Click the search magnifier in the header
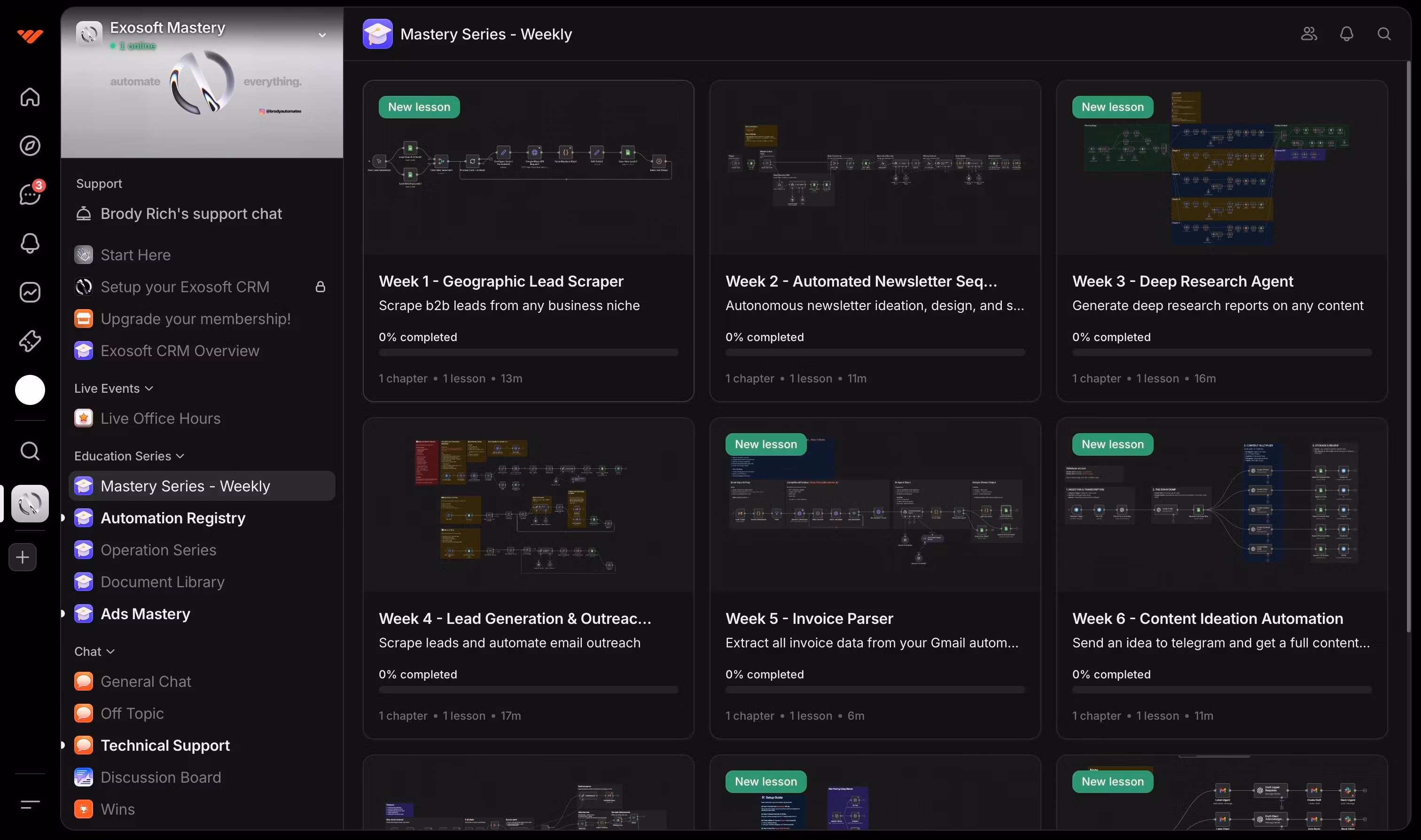The image size is (1421, 840). (1383, 34)
